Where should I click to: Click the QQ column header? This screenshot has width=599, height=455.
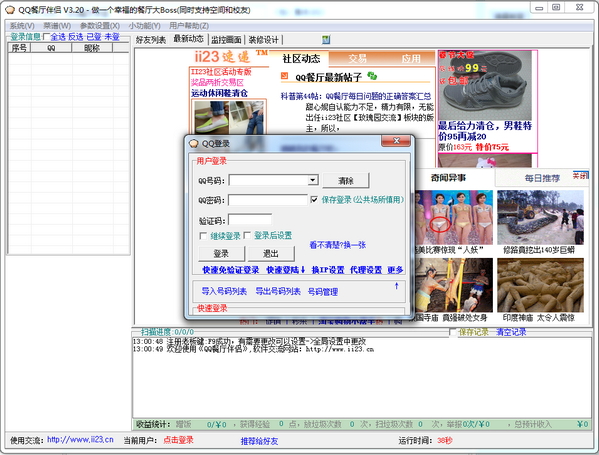tap(51, 48)
